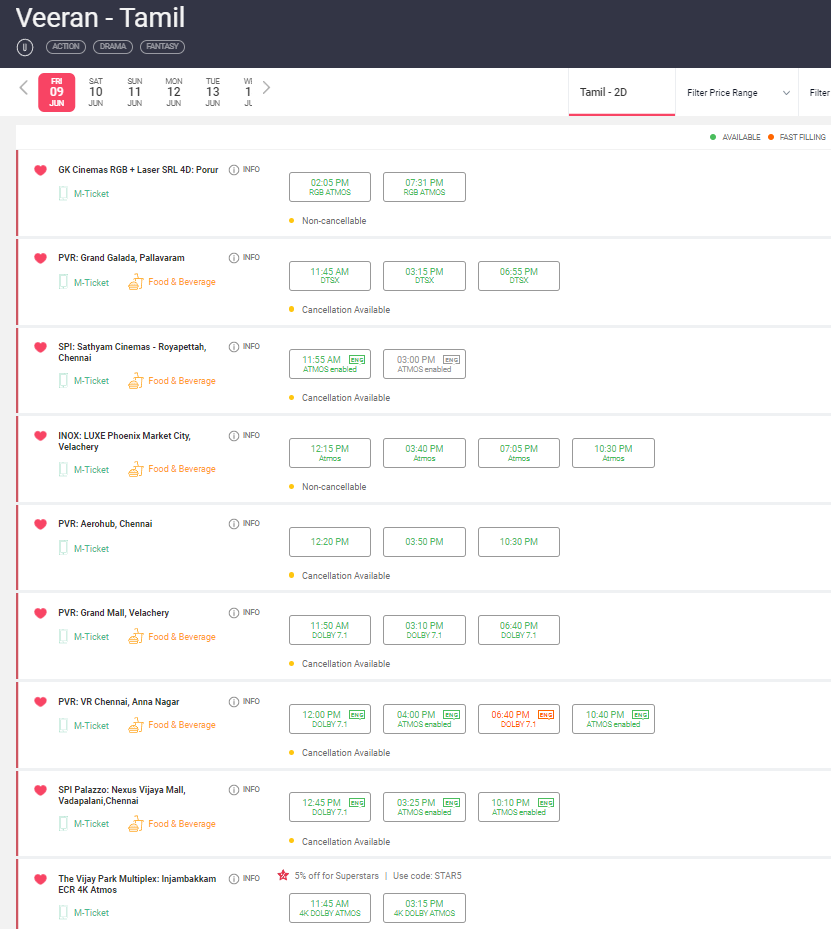Click "Use code: STAR5" offer text
Viewport: 831px width, 929px height.
427,876
